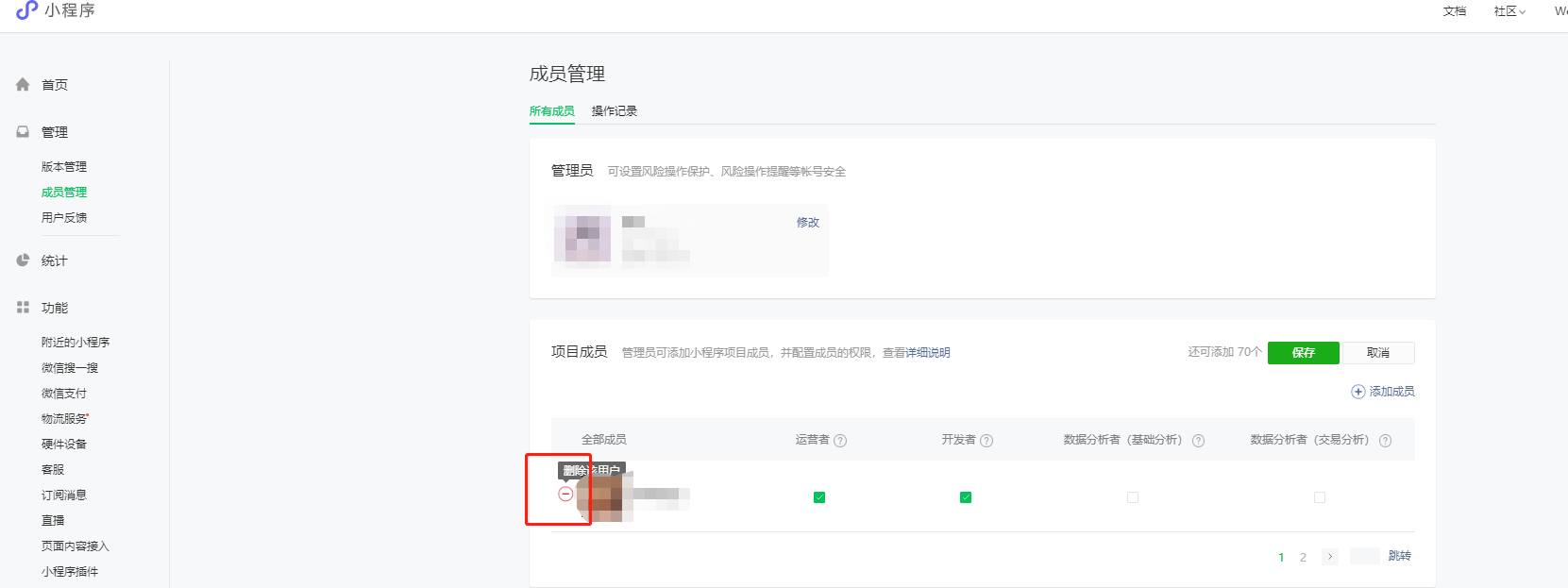Screen dimensions: 1568x588
Task: Click the help icon next to 开发者
Action: click(x=986, y=441)
